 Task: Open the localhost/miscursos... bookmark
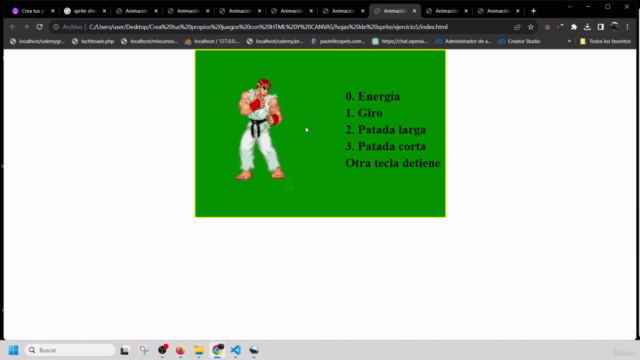pos(149,41)
